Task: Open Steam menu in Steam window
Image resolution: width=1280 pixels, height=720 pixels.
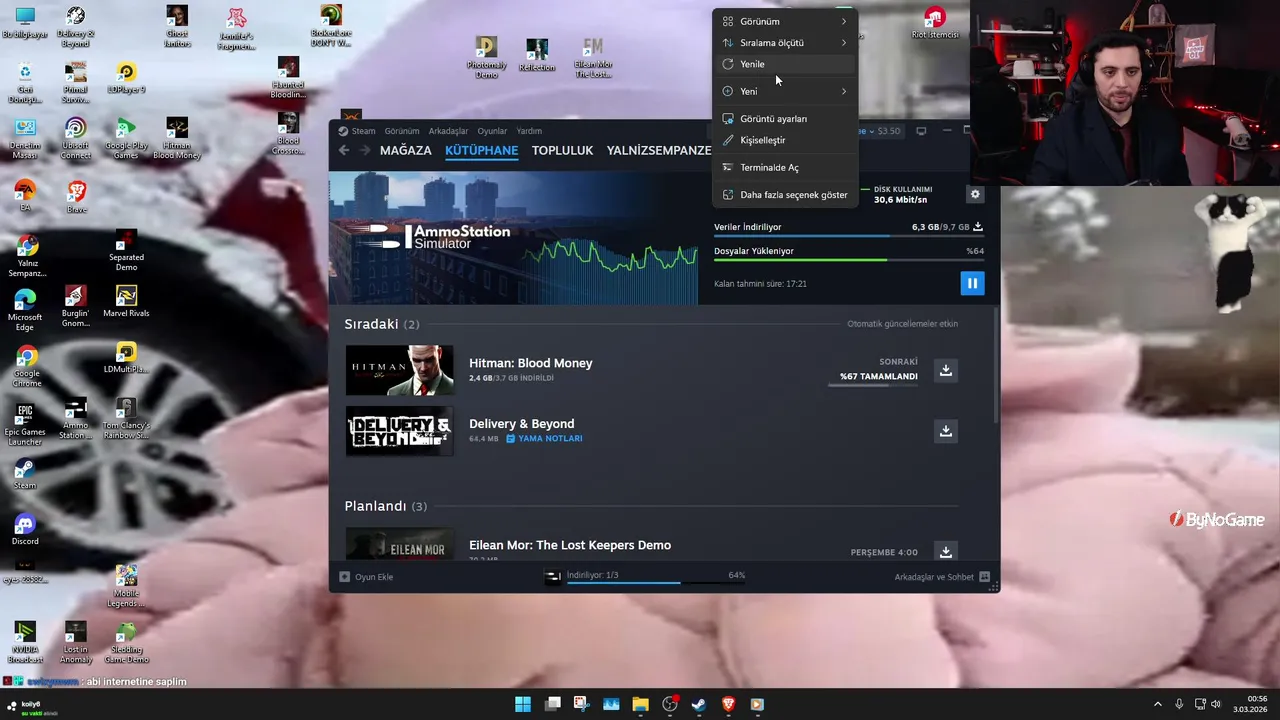Action: click(357, 131)
